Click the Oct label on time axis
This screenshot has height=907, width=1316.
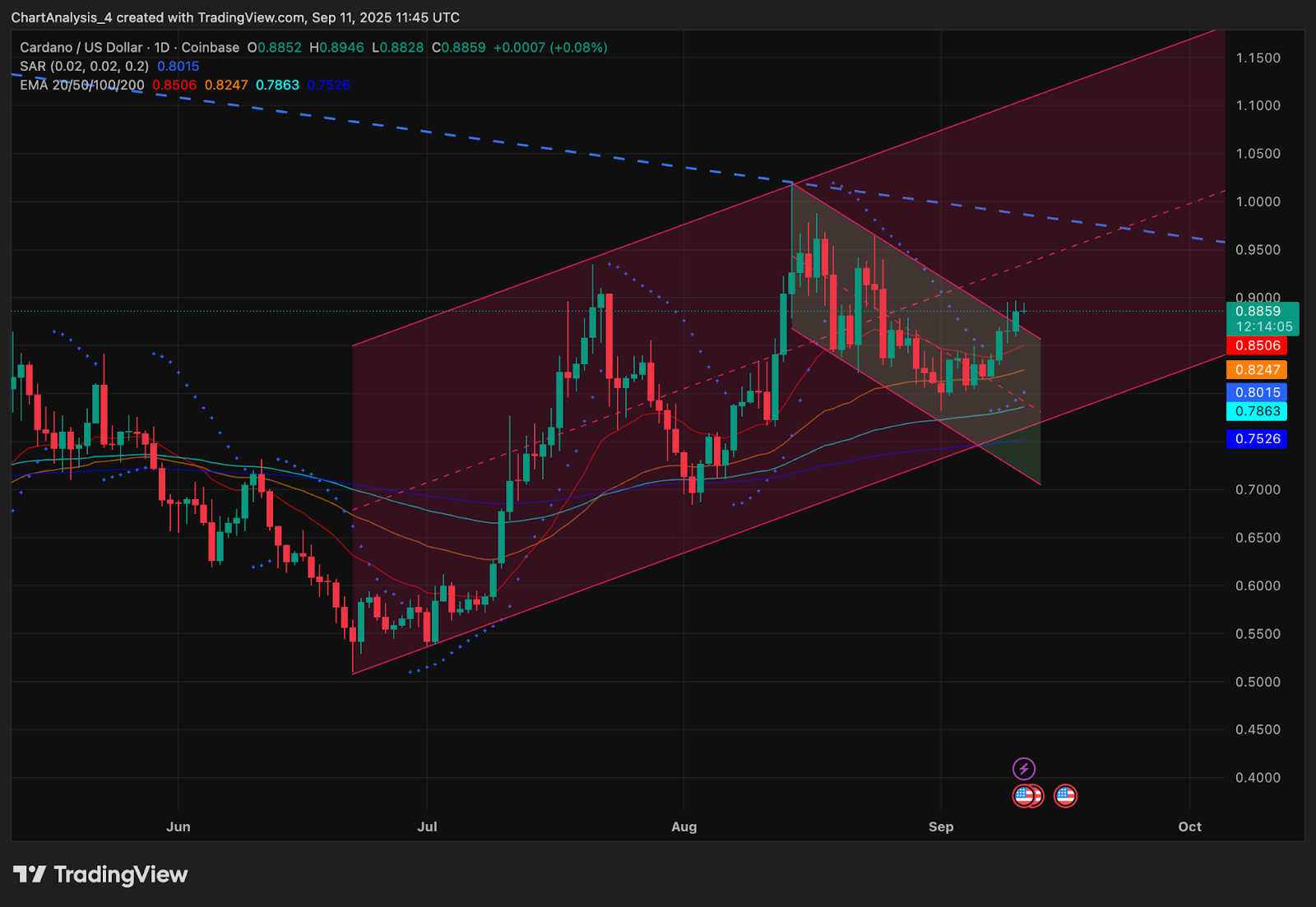pyautogui.click(x=1190, y=826)
